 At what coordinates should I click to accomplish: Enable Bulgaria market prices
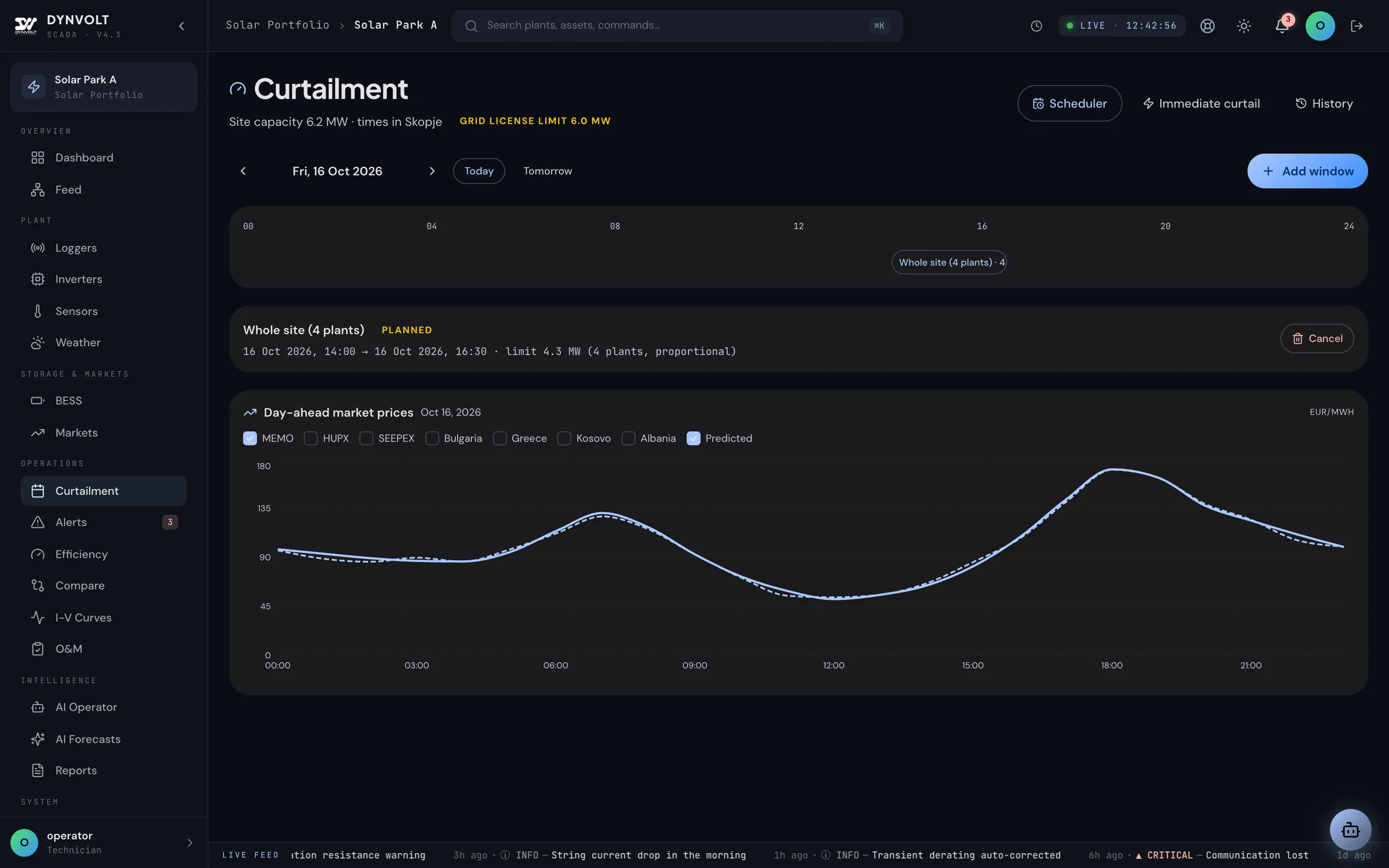(x=432, y=438)
